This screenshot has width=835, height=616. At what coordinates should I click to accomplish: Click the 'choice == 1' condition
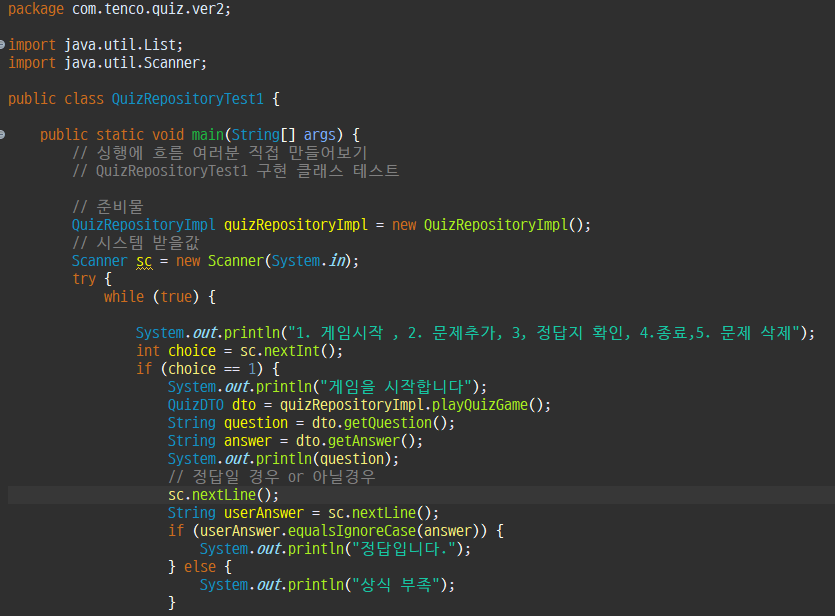(x=211, y=369)
